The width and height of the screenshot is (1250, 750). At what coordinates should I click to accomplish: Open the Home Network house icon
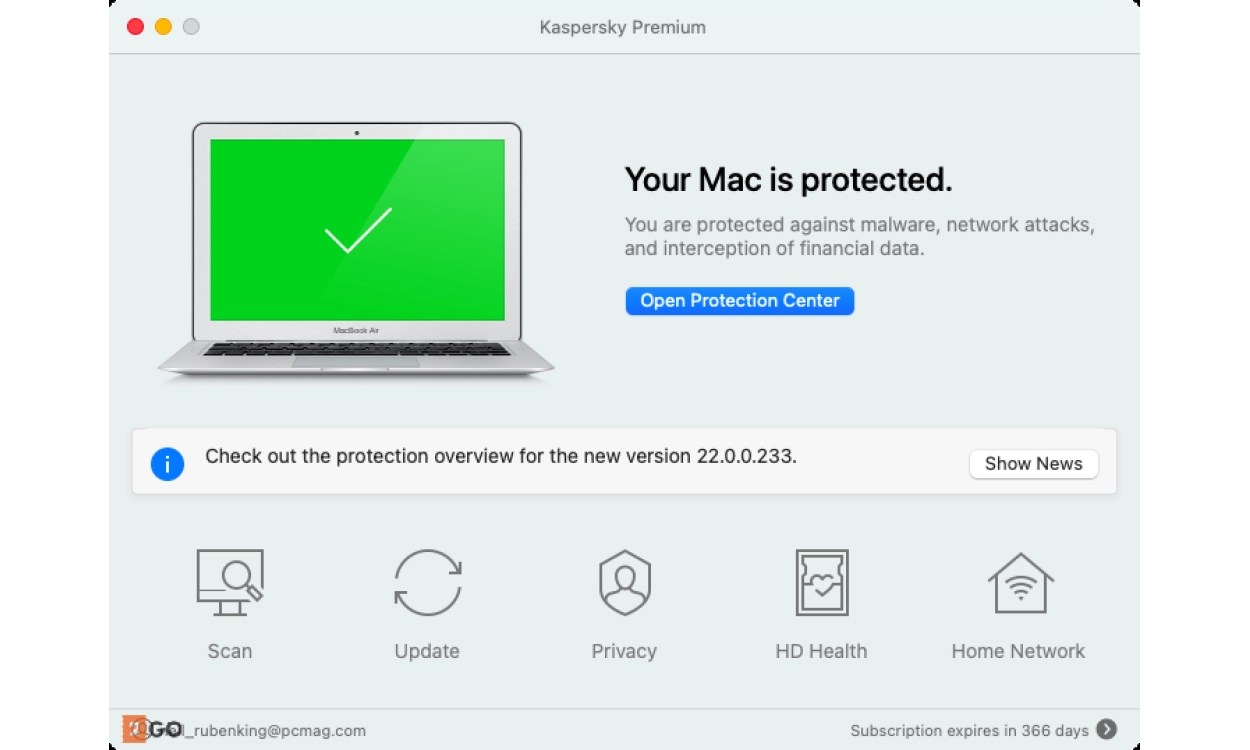coord(1019,582)
